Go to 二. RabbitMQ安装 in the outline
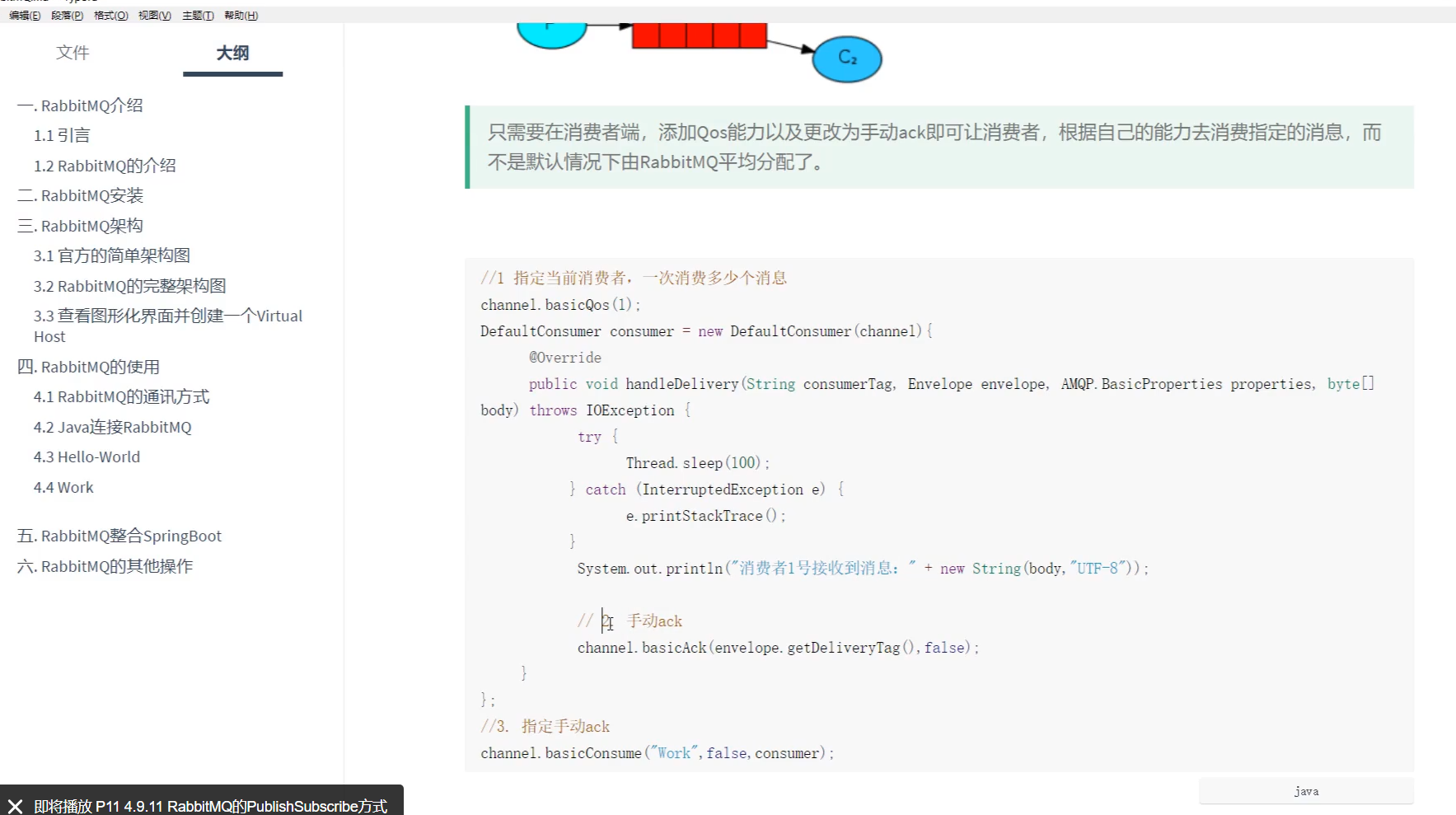 pos(81,195)
